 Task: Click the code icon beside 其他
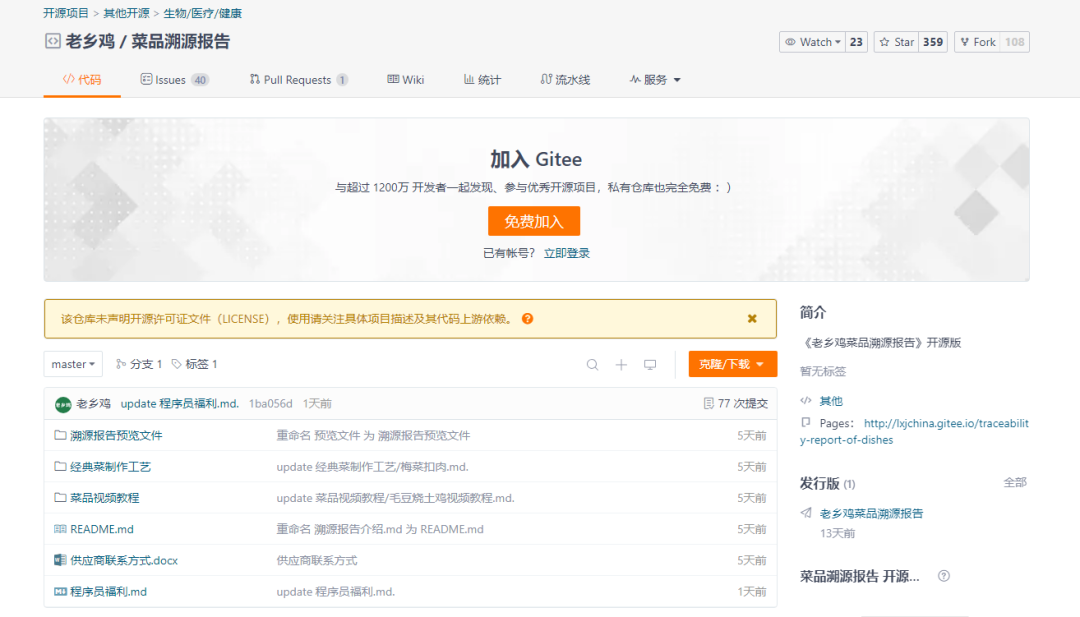pos(806,400)
